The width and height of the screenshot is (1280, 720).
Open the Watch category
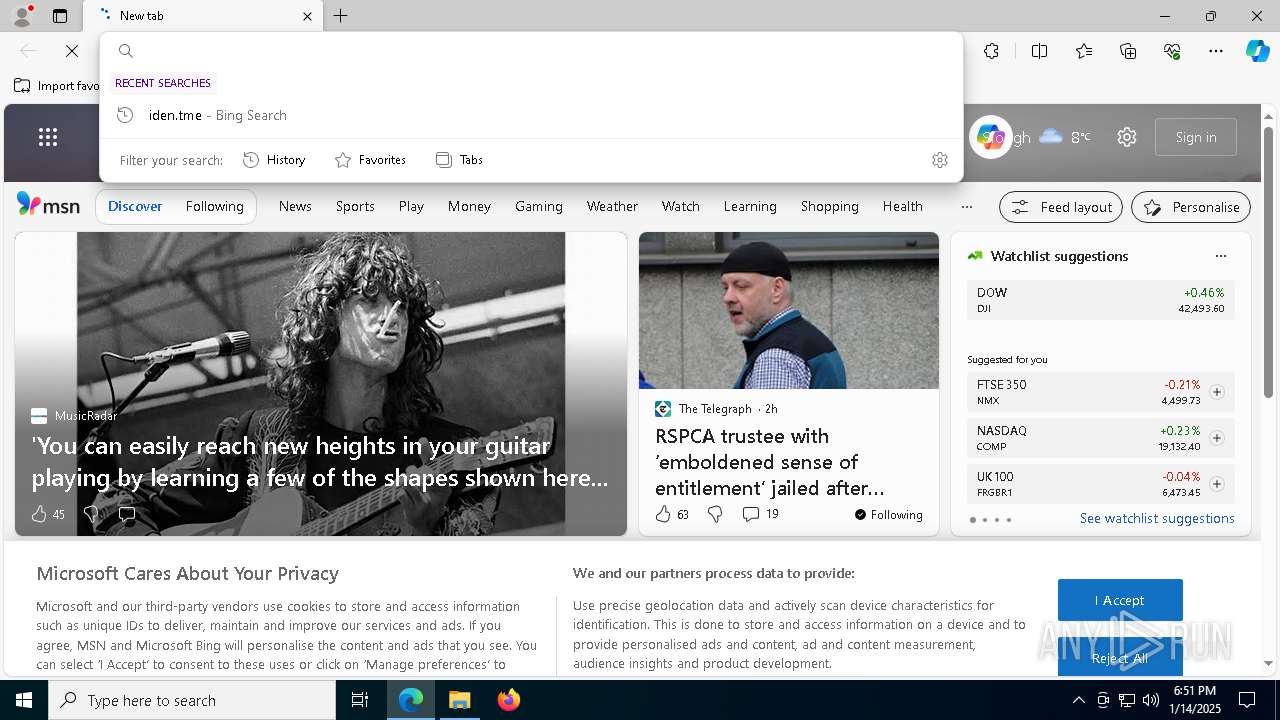click(x=680, y=206)
